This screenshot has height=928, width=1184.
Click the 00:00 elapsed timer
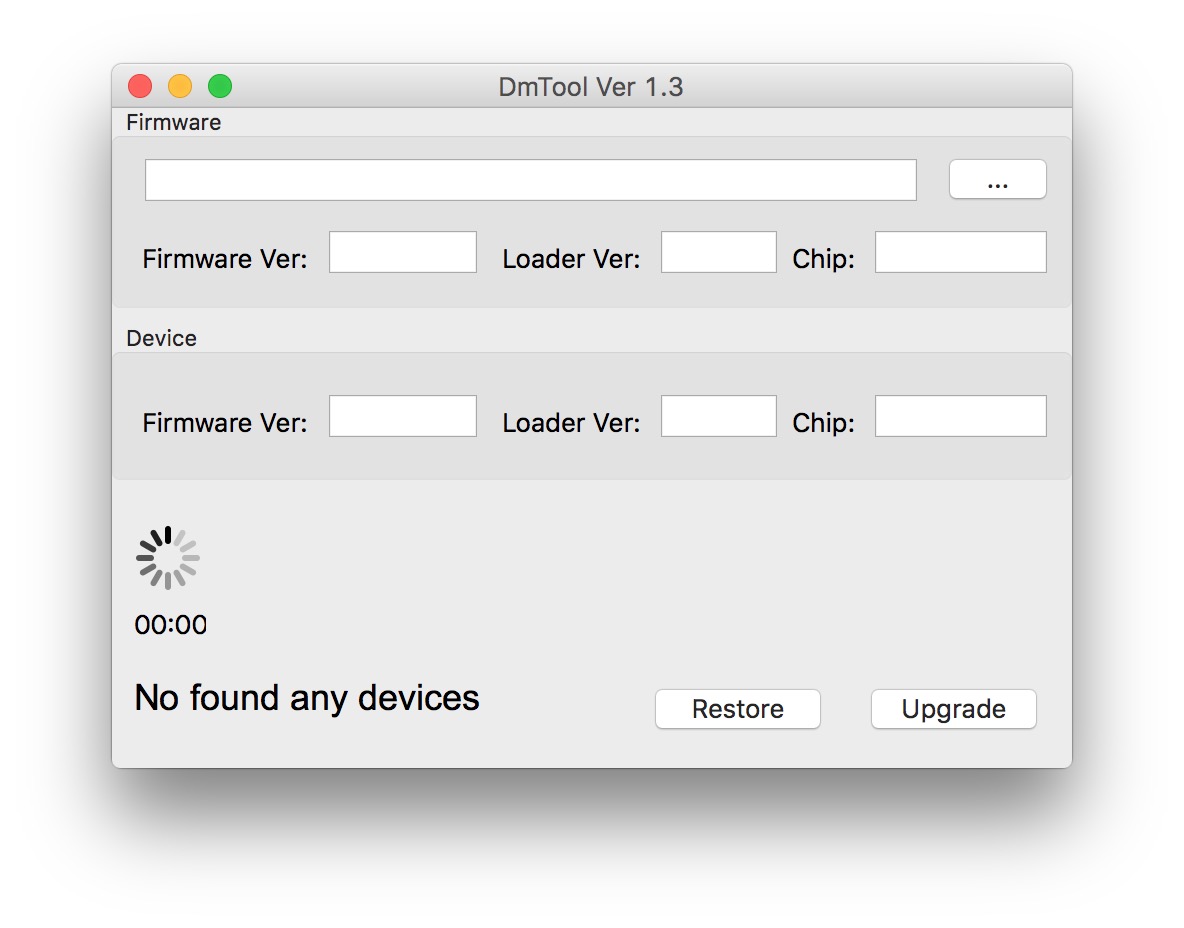171,625
